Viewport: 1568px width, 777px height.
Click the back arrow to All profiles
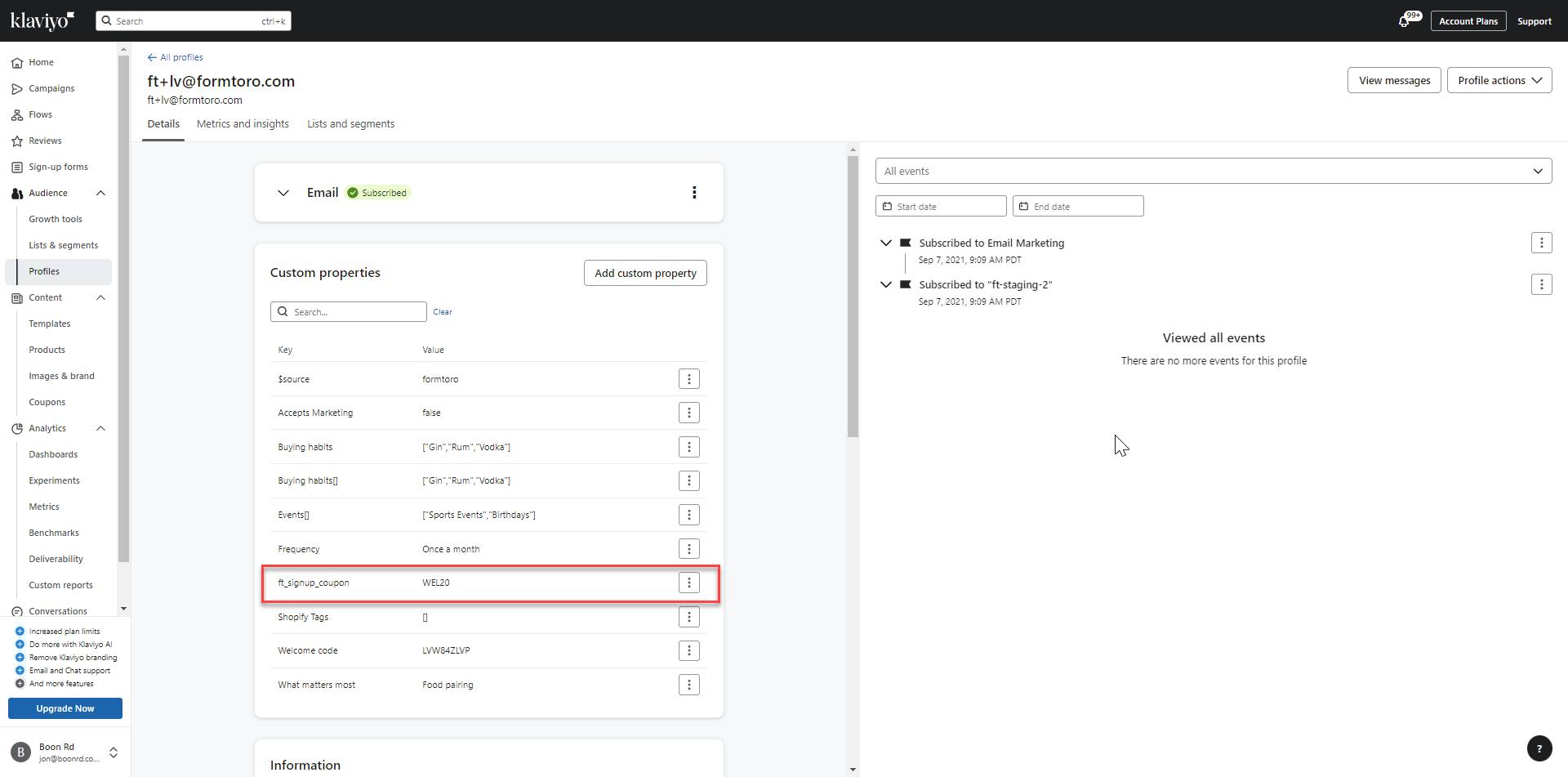(152, 57)
